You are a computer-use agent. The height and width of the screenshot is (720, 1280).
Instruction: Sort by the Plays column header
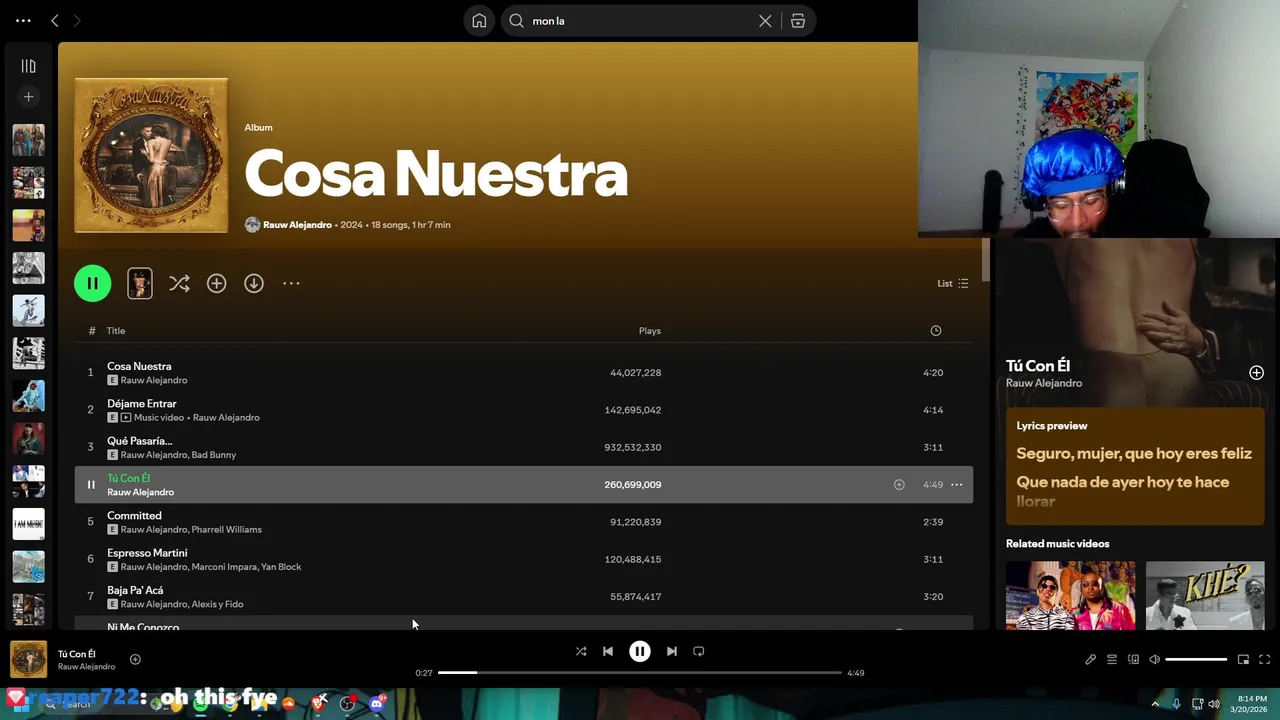(x=650, y=331)
